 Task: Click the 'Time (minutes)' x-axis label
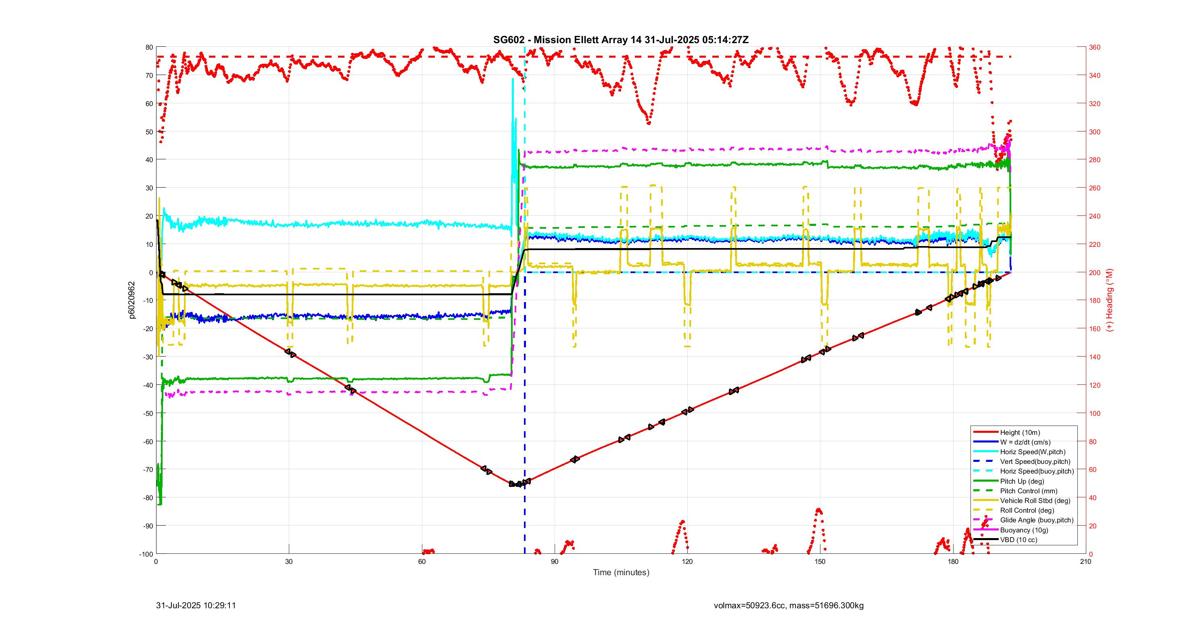click(620, 573)
